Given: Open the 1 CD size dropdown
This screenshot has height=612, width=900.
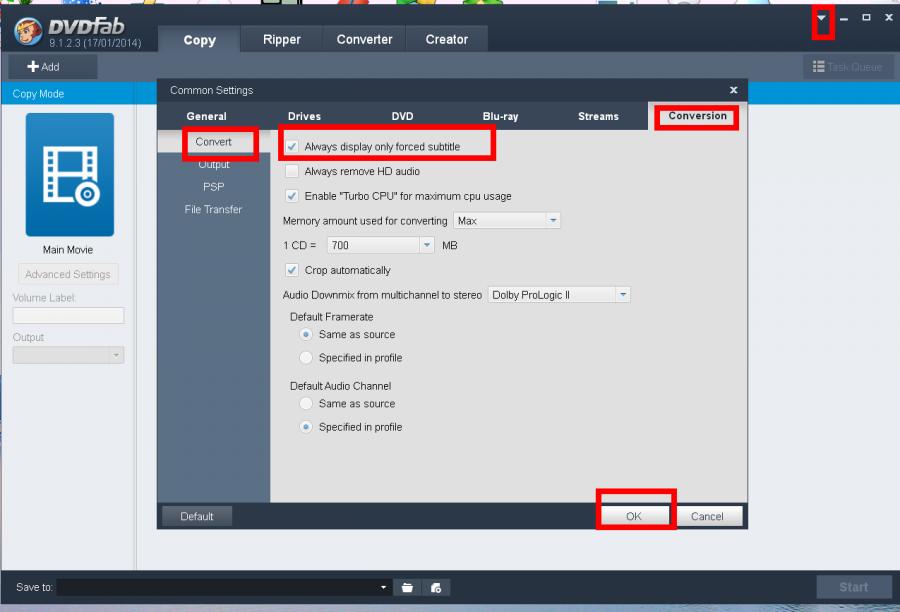Looking at the screenshot, I should click(381, 245).
